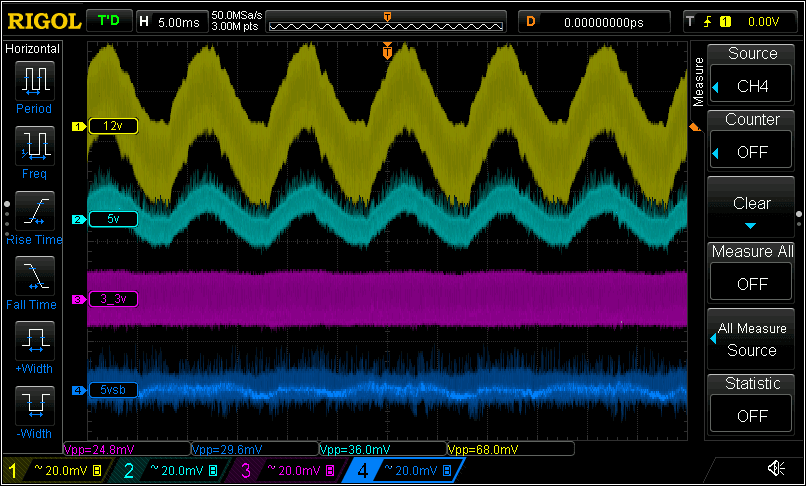Screen dimensions: 806x486
Task: Click channel 1 yellow ground marker
Action: tap(78, 126)
